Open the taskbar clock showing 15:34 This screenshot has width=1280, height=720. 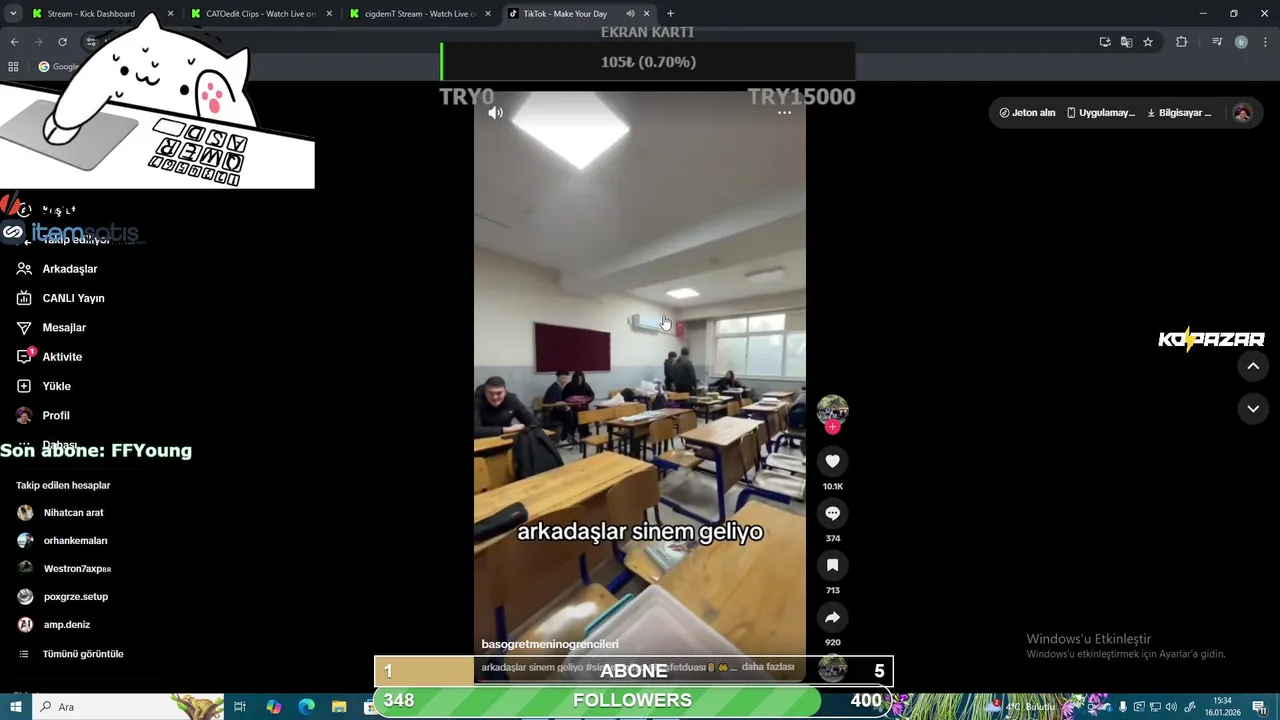[x=1222, y=707]
